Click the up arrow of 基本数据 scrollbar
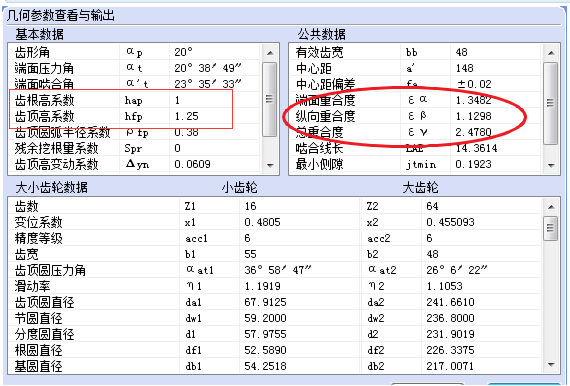 coord(270,53)
